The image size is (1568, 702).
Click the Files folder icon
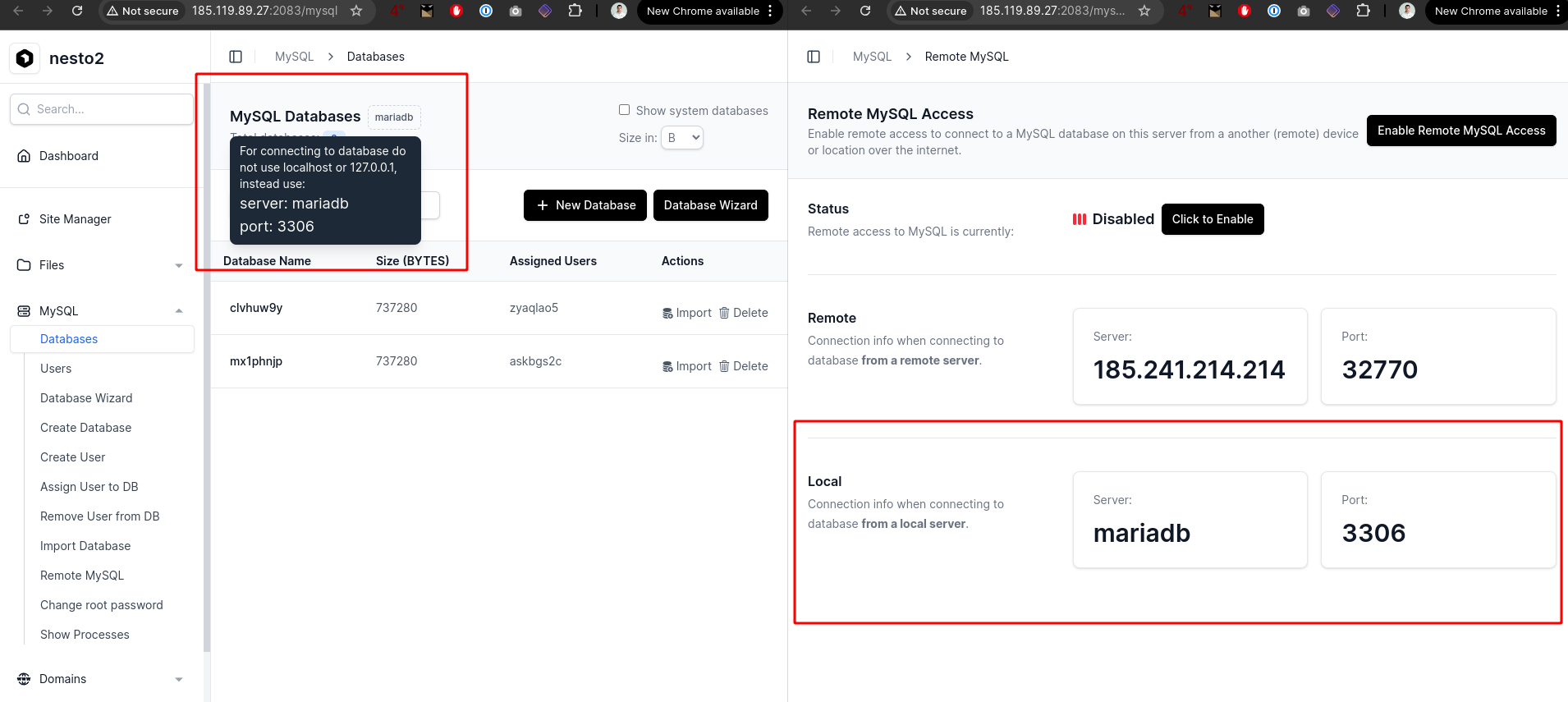coord(24,265)
